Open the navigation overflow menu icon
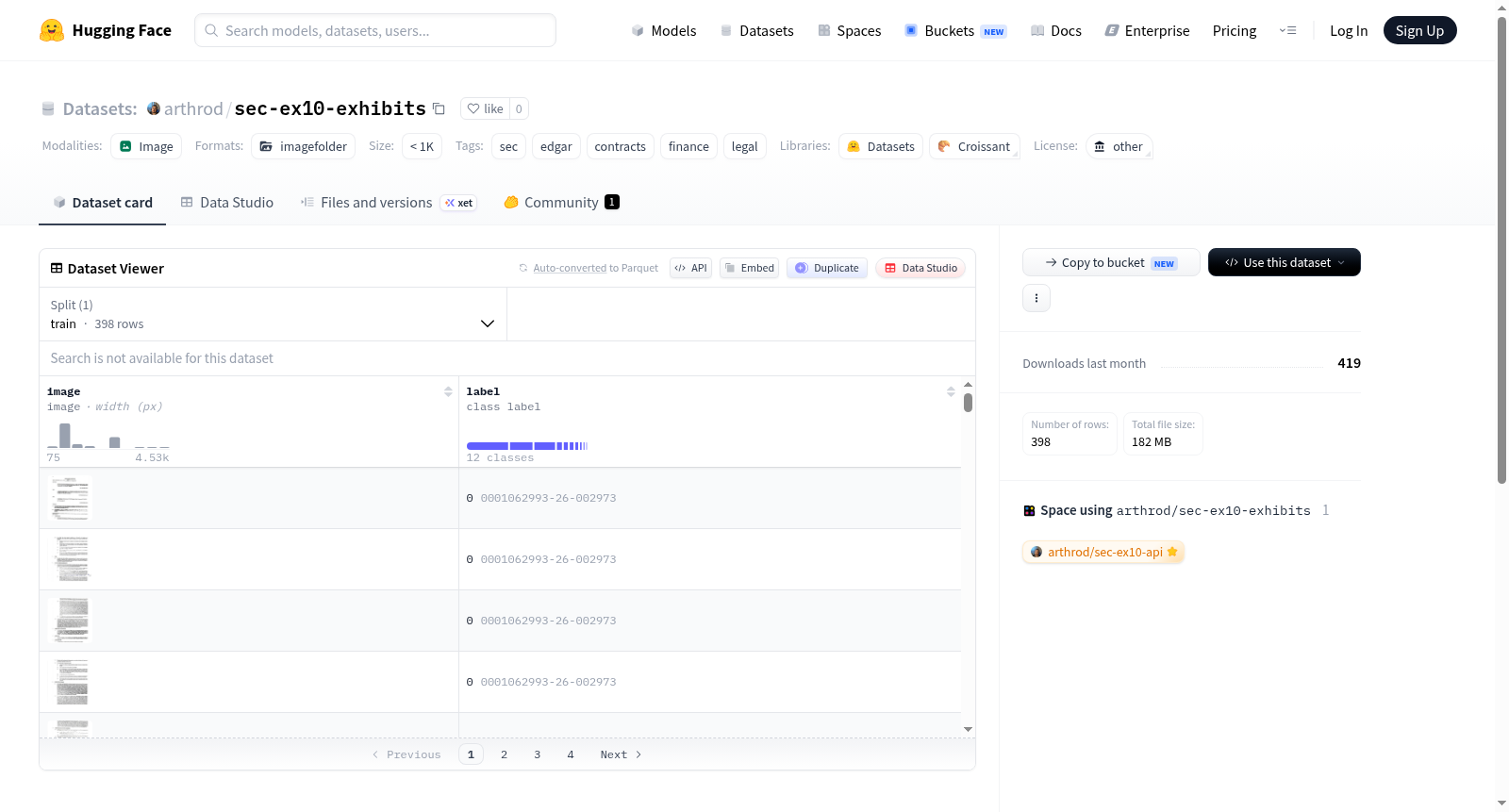 tap(1287, 30)
